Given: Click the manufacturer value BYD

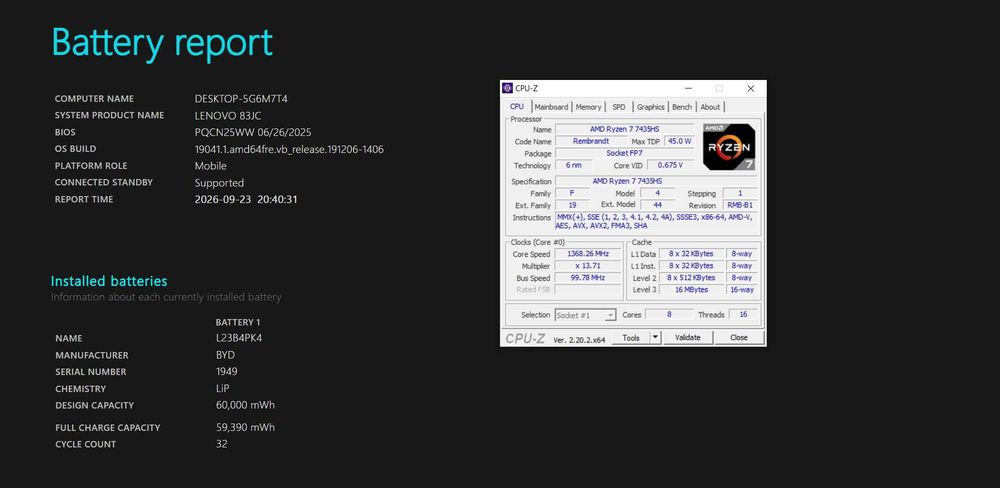Looking at the screenshot, I should 225,355.
